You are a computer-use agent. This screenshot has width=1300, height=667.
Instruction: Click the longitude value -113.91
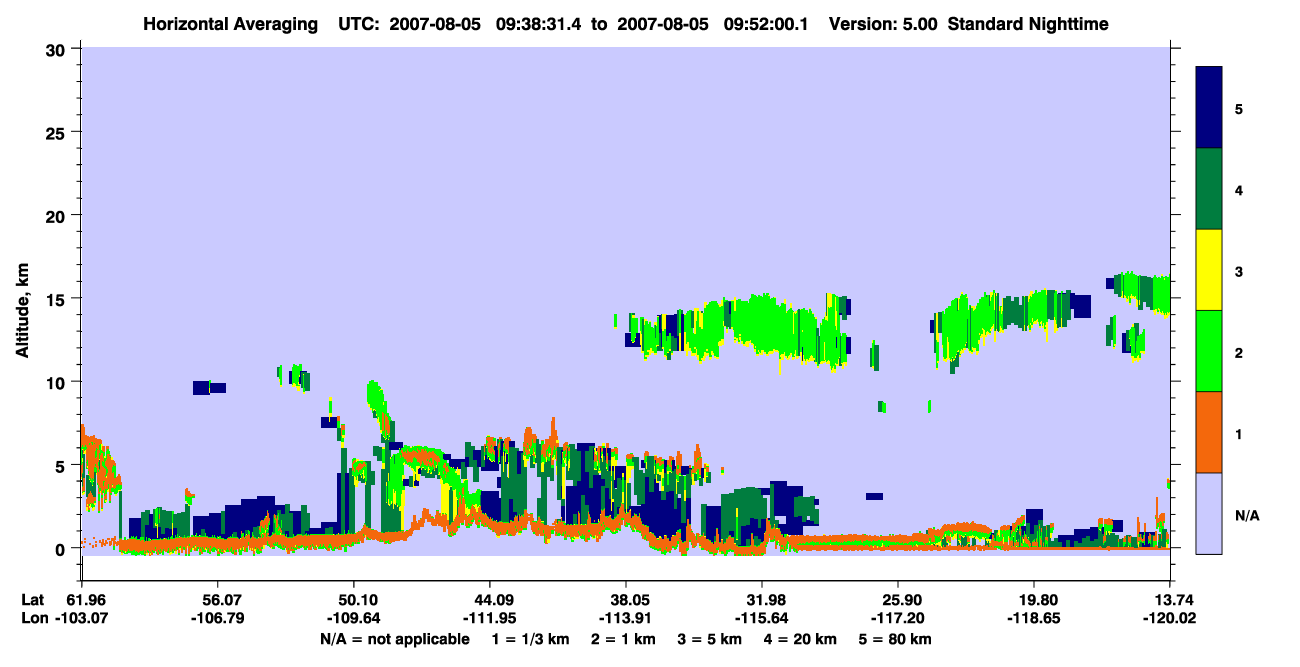(626, 619)
